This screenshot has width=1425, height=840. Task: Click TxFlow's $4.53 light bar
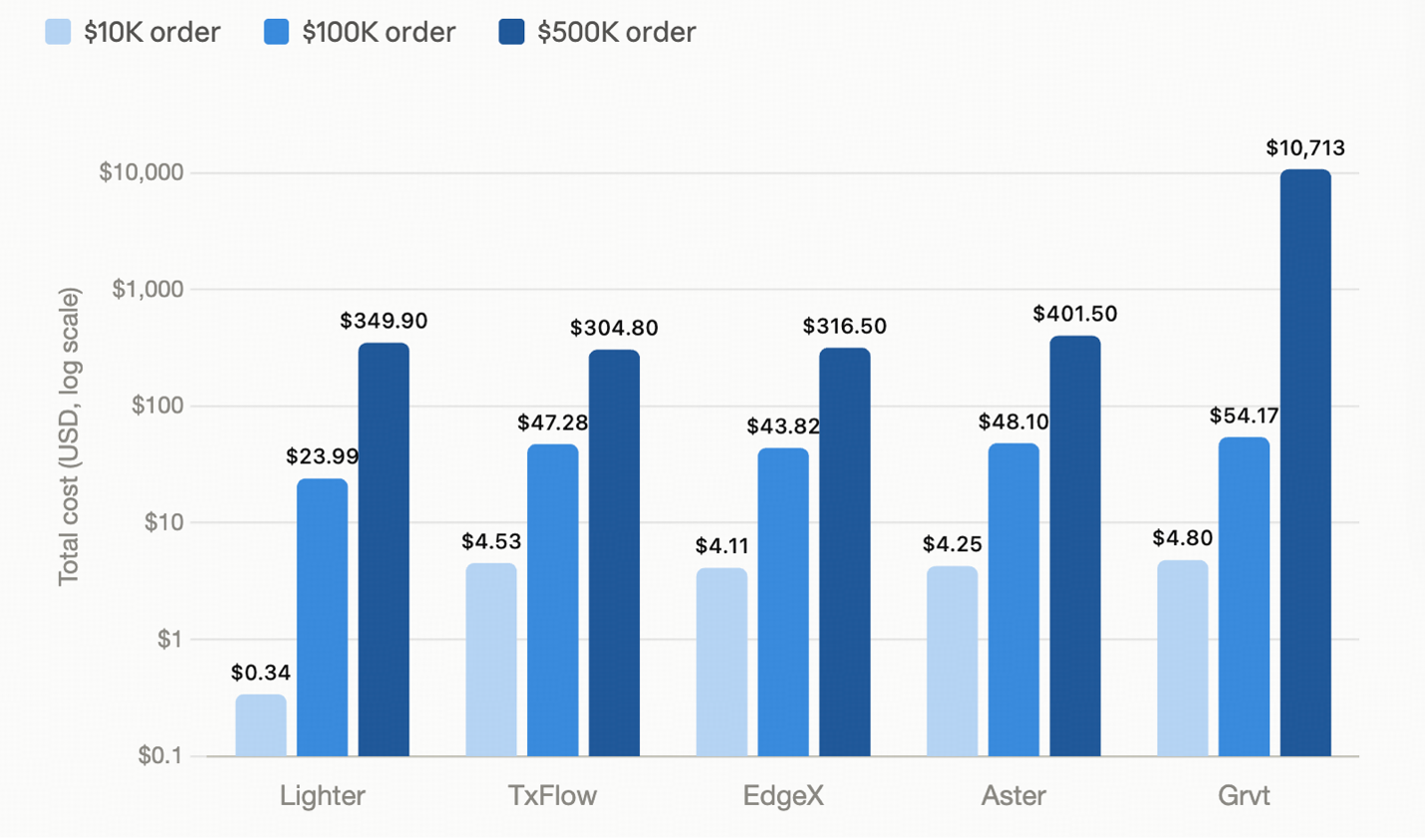click(491, 660)
